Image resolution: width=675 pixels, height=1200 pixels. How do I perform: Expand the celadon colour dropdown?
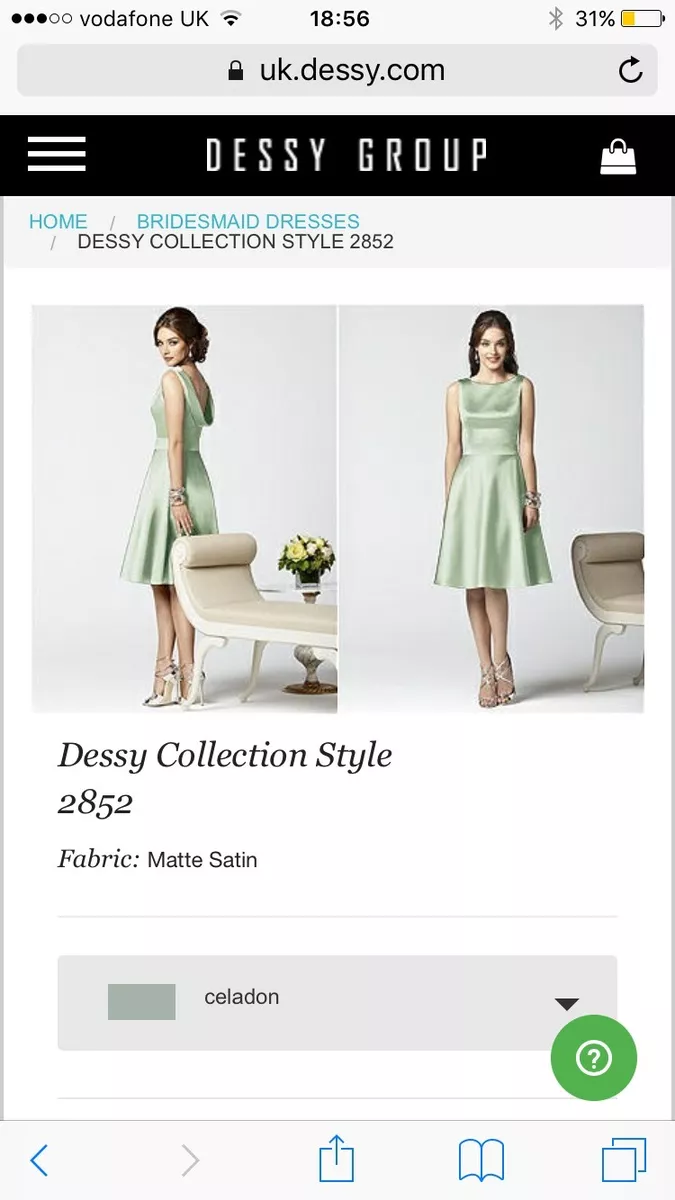click(x=337, y=1003)
